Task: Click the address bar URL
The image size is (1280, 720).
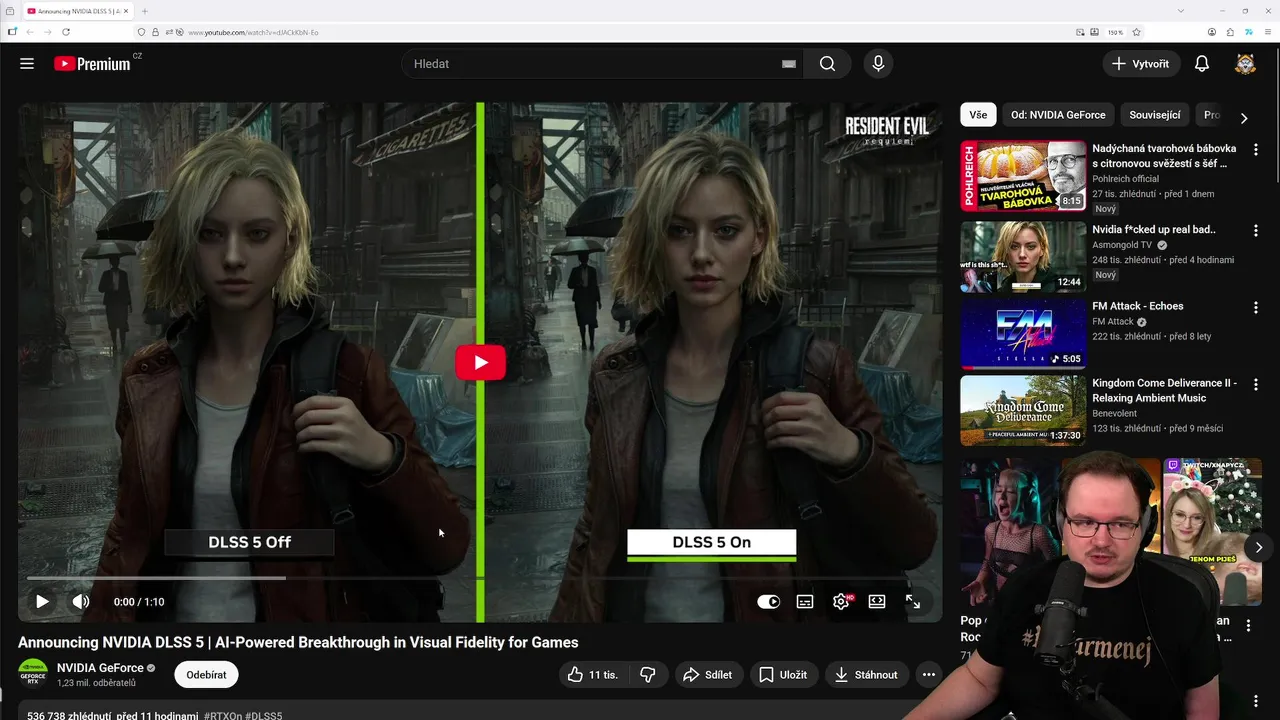Action: [253, 33]
